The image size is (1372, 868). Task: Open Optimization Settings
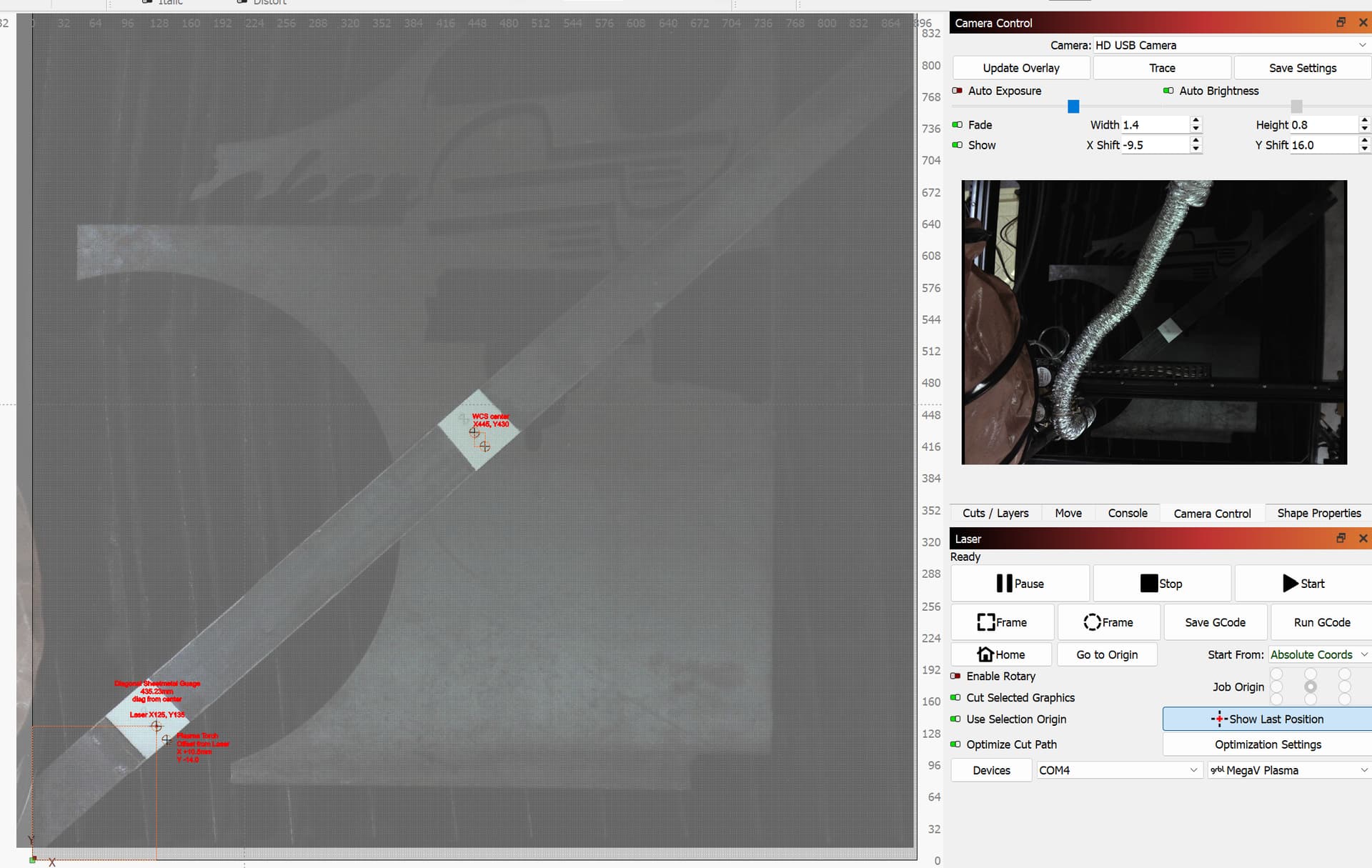(1268, 744)
